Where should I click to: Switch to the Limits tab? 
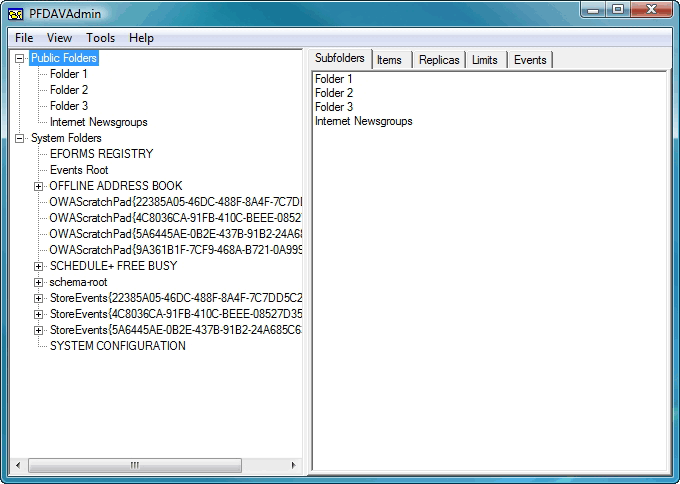pyautogui.click(x=484, y=60)
